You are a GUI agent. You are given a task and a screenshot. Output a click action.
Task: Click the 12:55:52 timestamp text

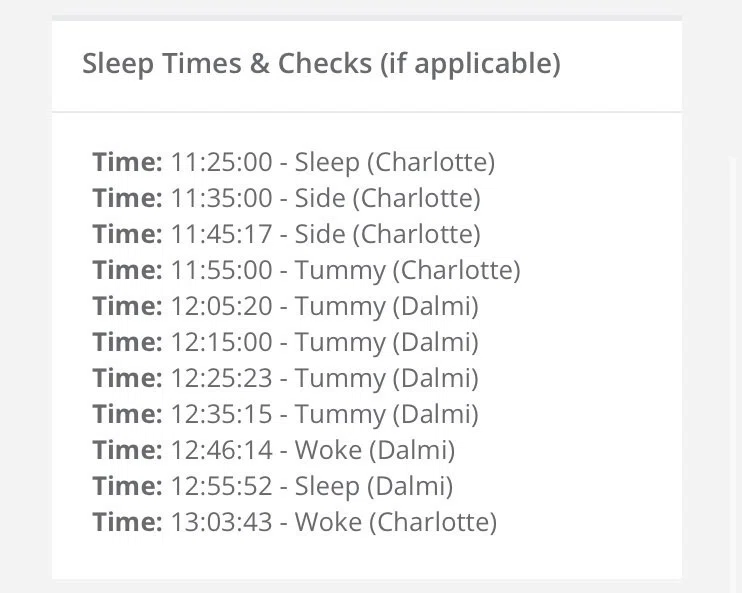pos(221,486)
